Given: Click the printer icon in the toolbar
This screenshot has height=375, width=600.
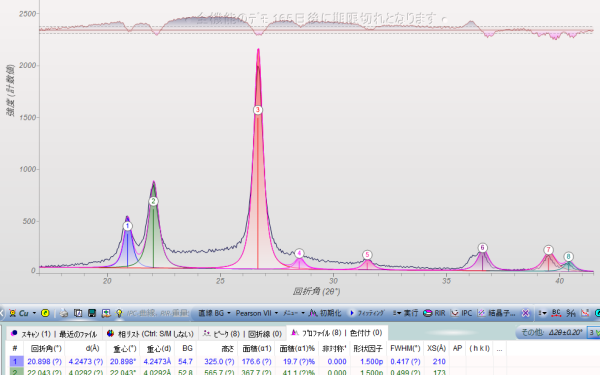Looking at the screenshot, I should point(64,313).
